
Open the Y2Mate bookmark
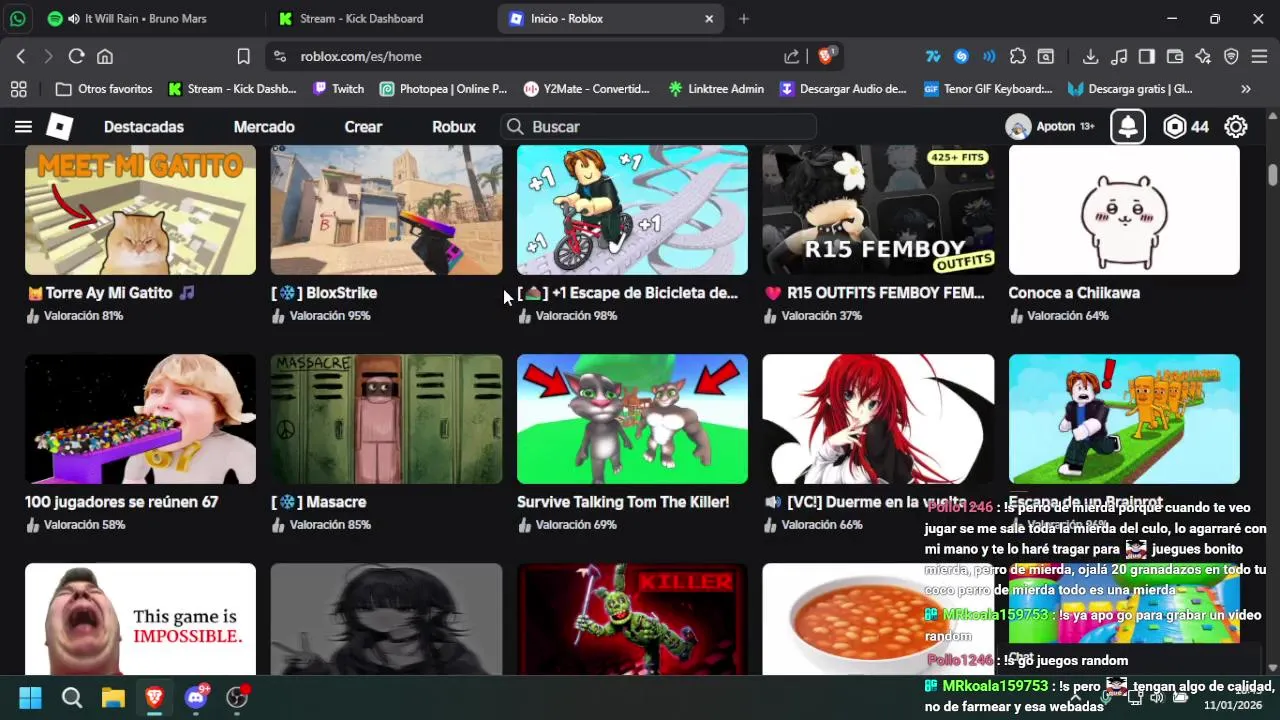coord(587,89)
